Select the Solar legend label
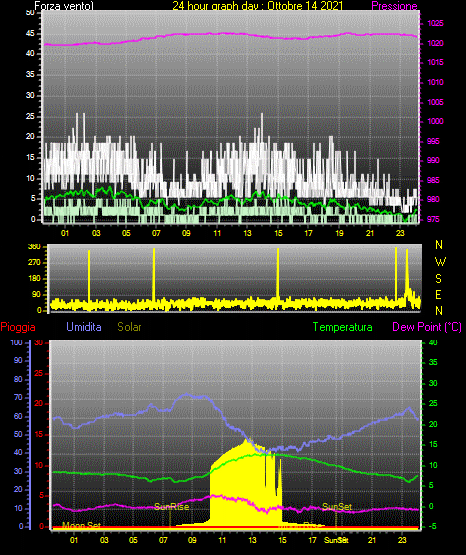 click(129, 327)
